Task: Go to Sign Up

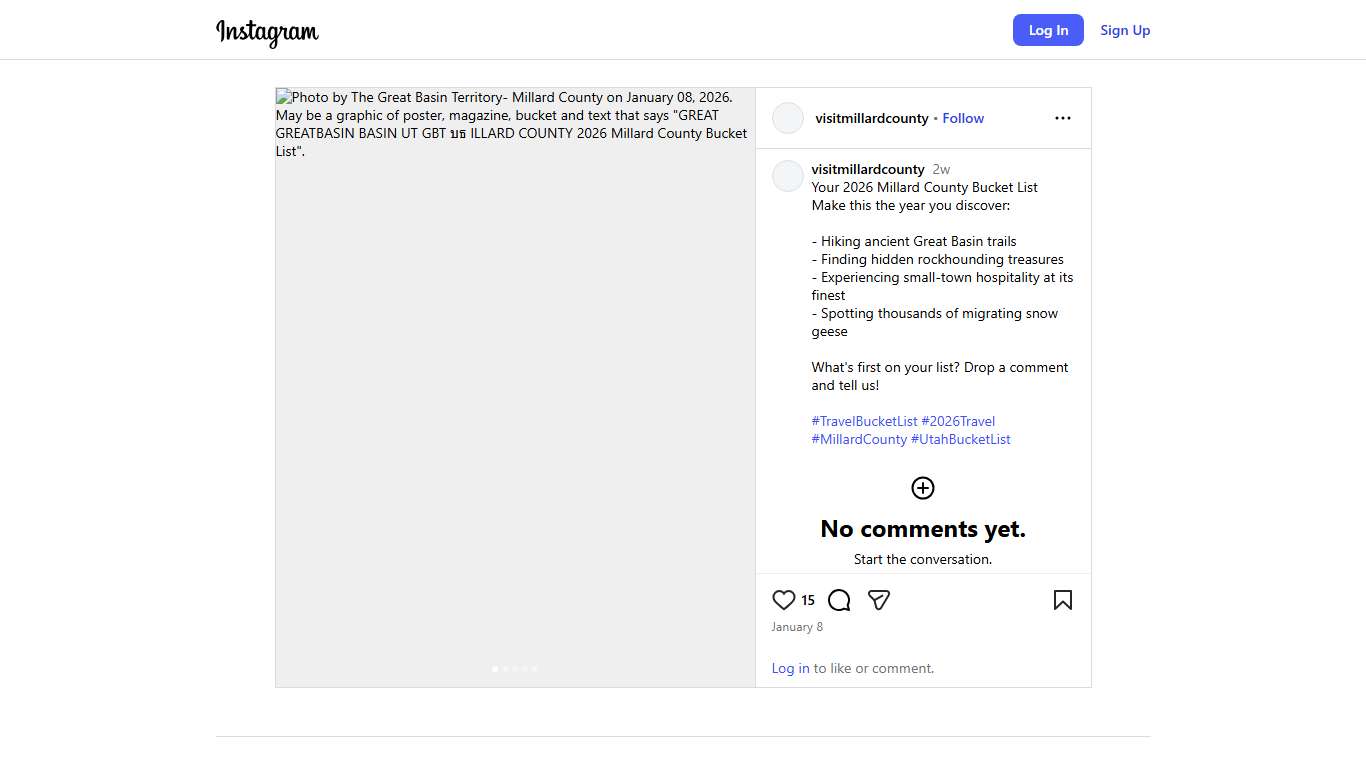Action: point(1125,30)
